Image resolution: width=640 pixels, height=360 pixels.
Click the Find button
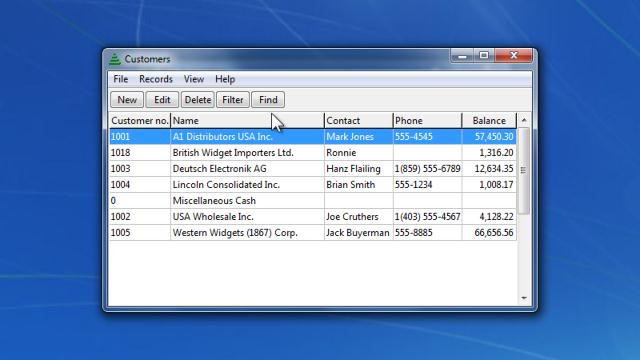tap(268, 100)
